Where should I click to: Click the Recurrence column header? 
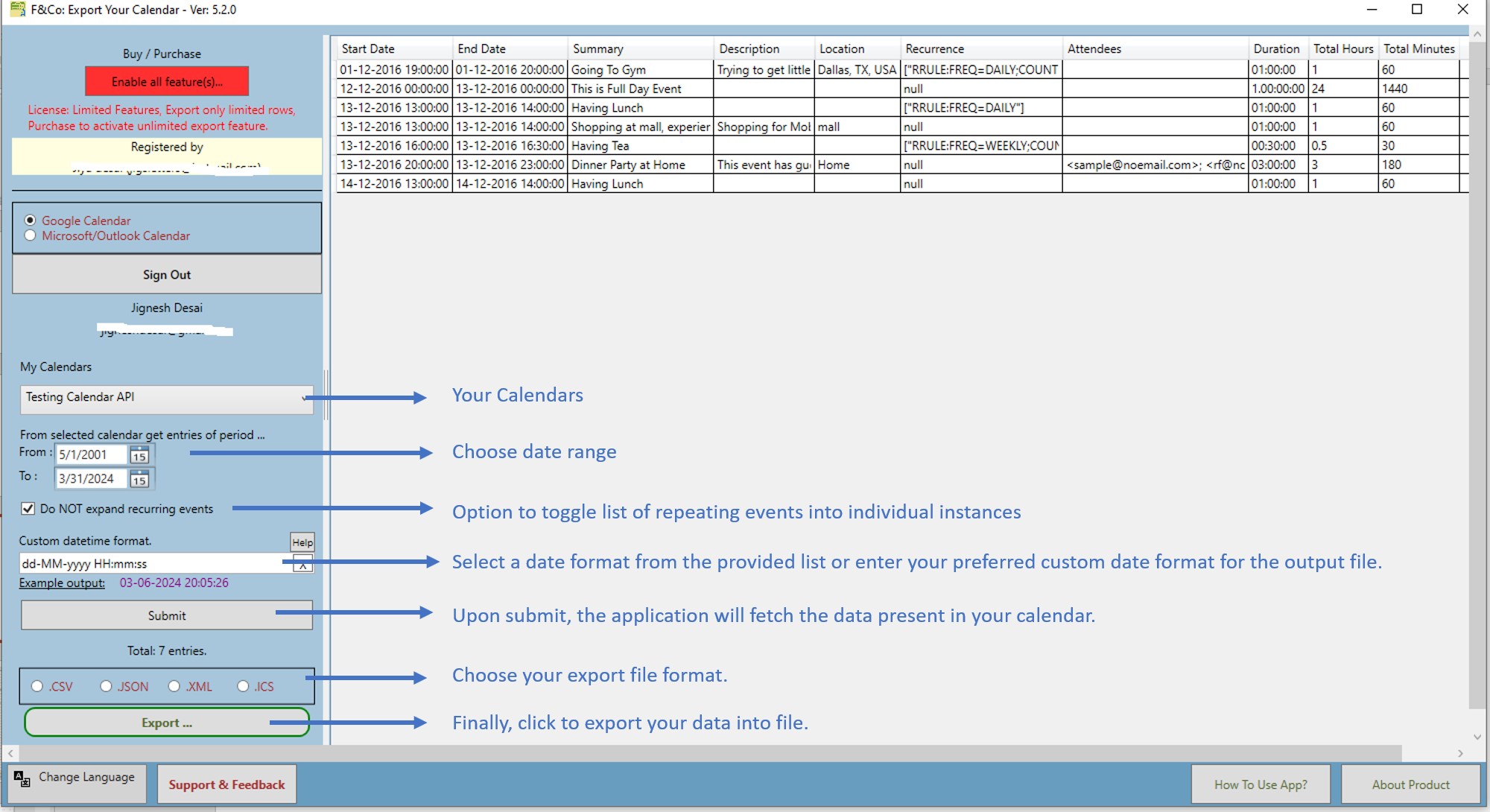(x=980, y=48)
